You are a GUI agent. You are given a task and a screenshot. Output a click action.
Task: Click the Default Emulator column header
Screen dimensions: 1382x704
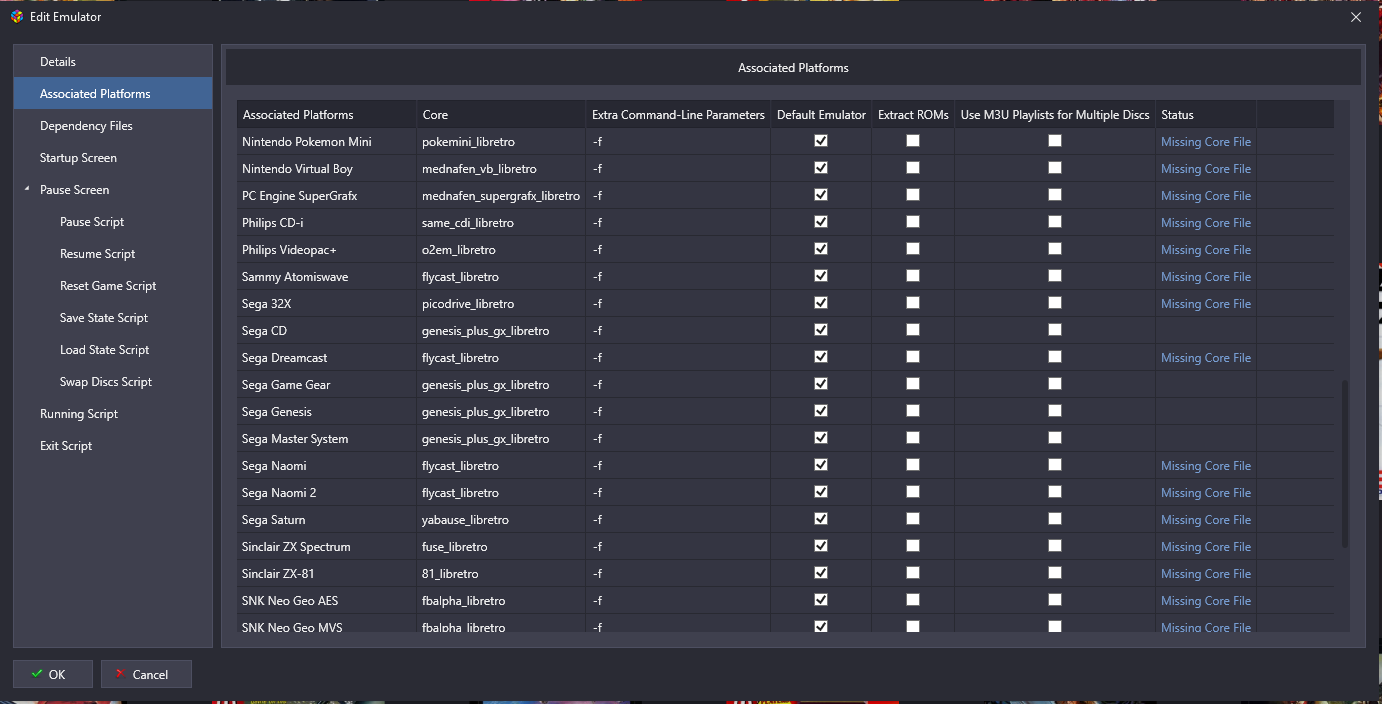[x=821, y=114]
